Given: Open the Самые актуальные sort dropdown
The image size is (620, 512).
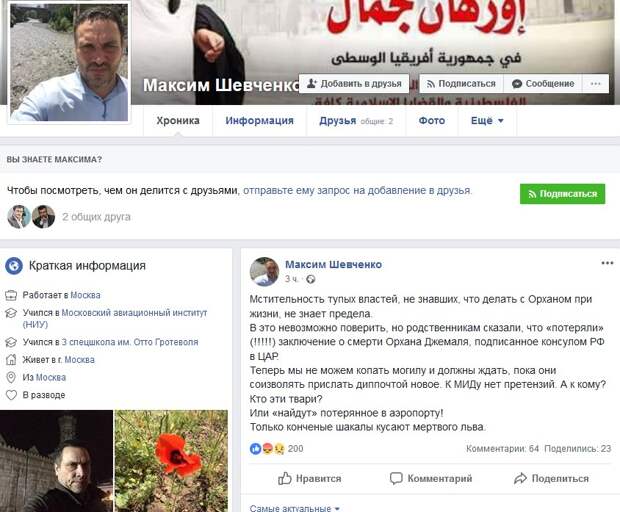Looking at the screenshot, I should click(295, 508).
